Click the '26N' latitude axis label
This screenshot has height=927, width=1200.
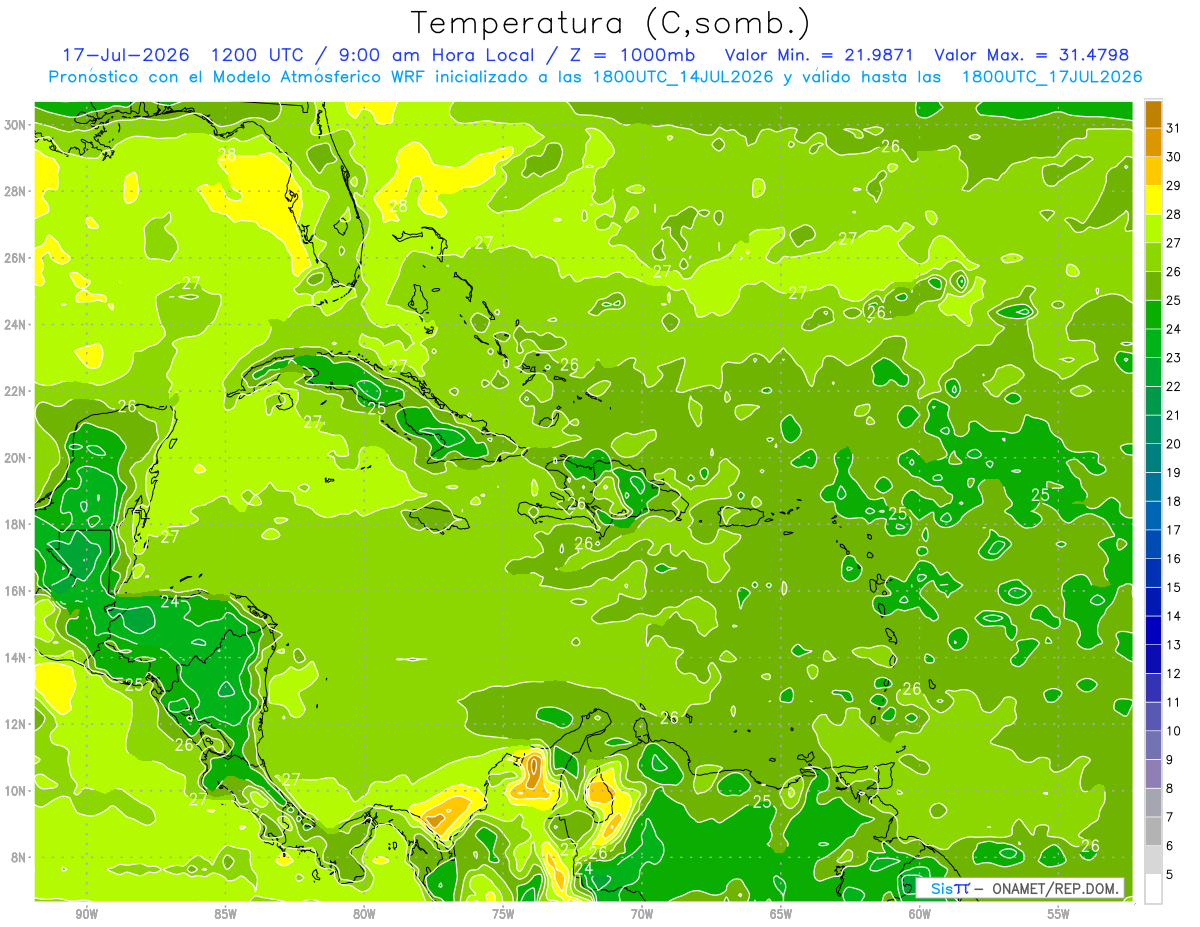tap(17, 258)
